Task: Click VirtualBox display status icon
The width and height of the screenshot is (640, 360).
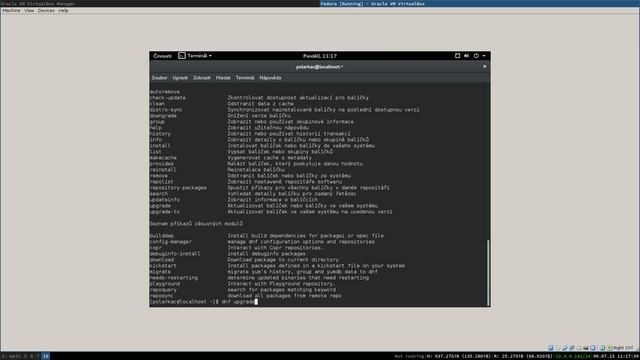Action: [x=593, y=348]
